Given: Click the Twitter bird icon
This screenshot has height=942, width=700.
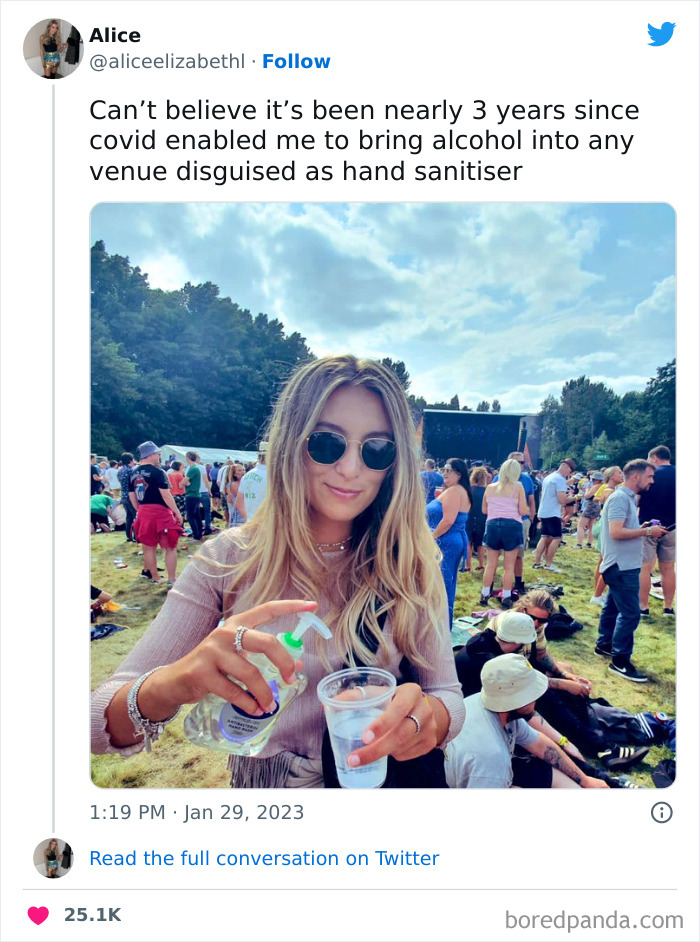Looking at the screenshot, I should 660,35.
